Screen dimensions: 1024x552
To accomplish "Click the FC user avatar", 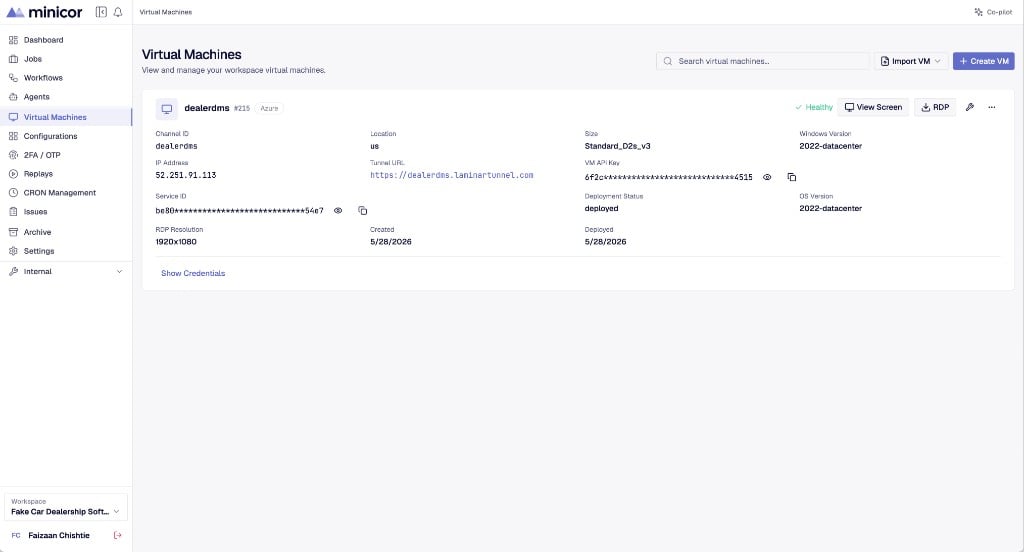I will (16, 535).
